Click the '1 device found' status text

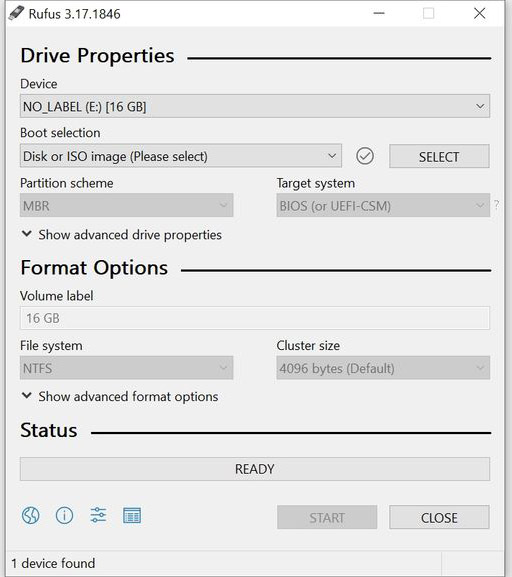point(53,563)
